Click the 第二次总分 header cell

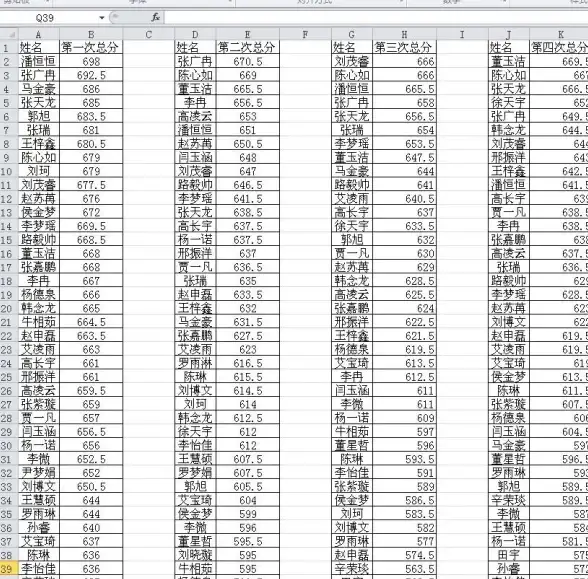click(248, 47)
